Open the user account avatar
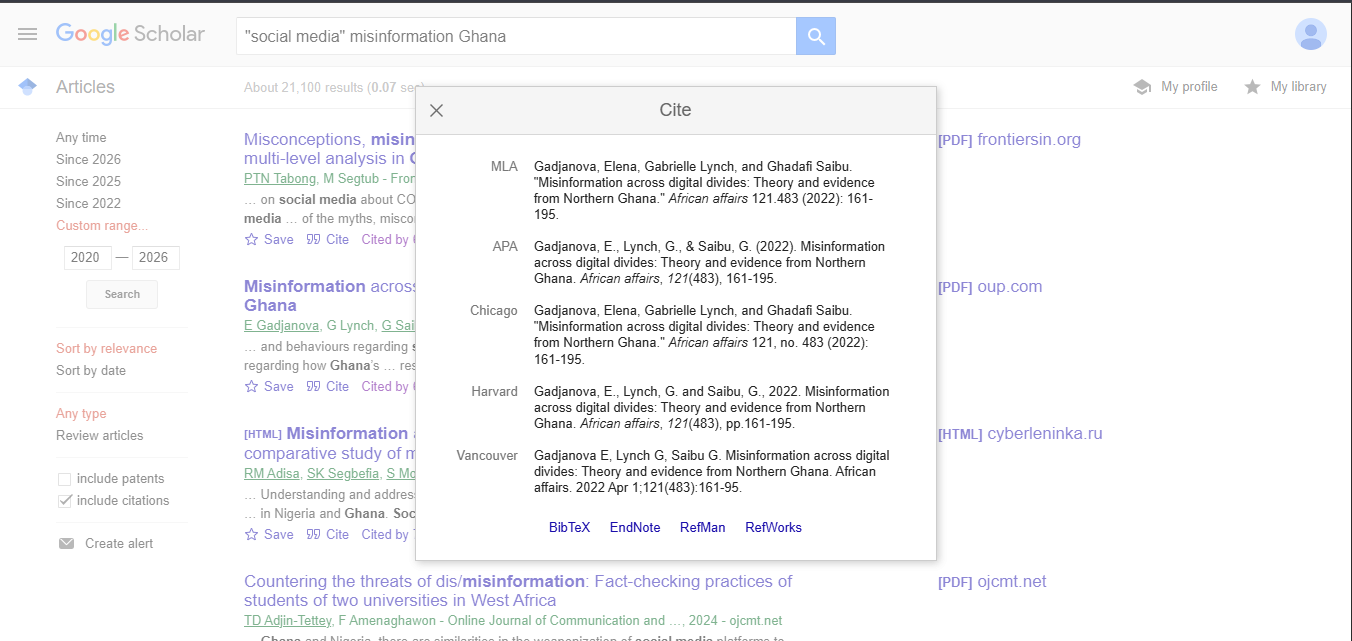 1310,34
